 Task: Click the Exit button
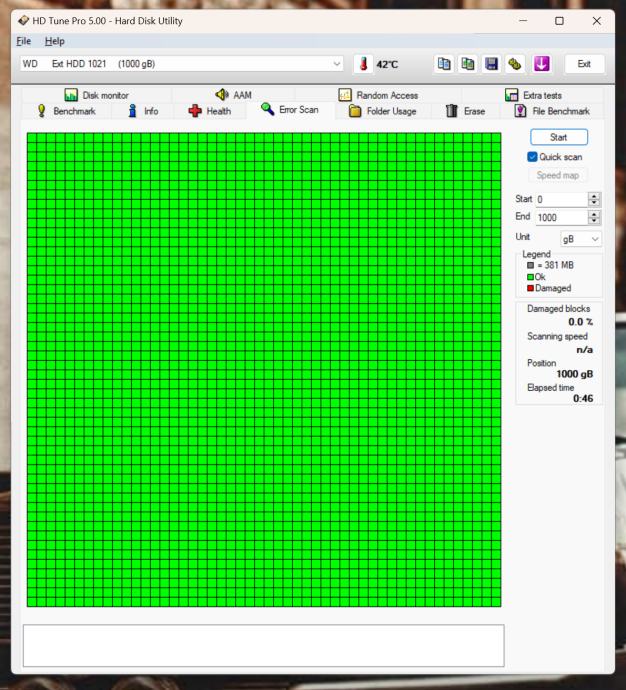584,64
